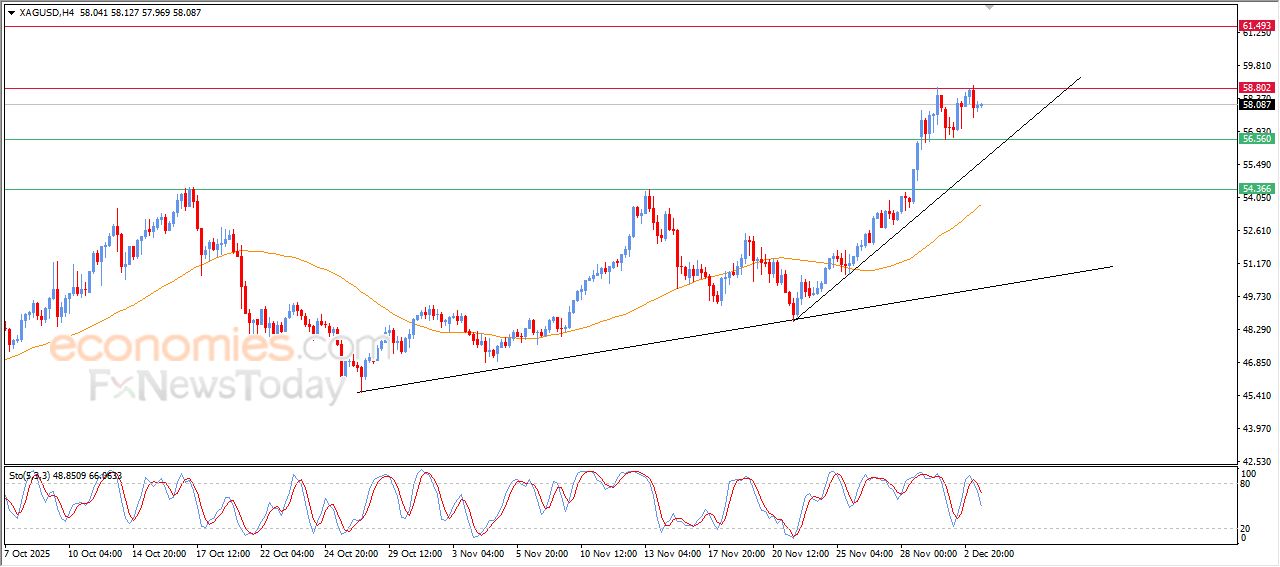Click the gray chart shift triangle marker
This screenshot has width=1280, height=567.
click(990, 7)
